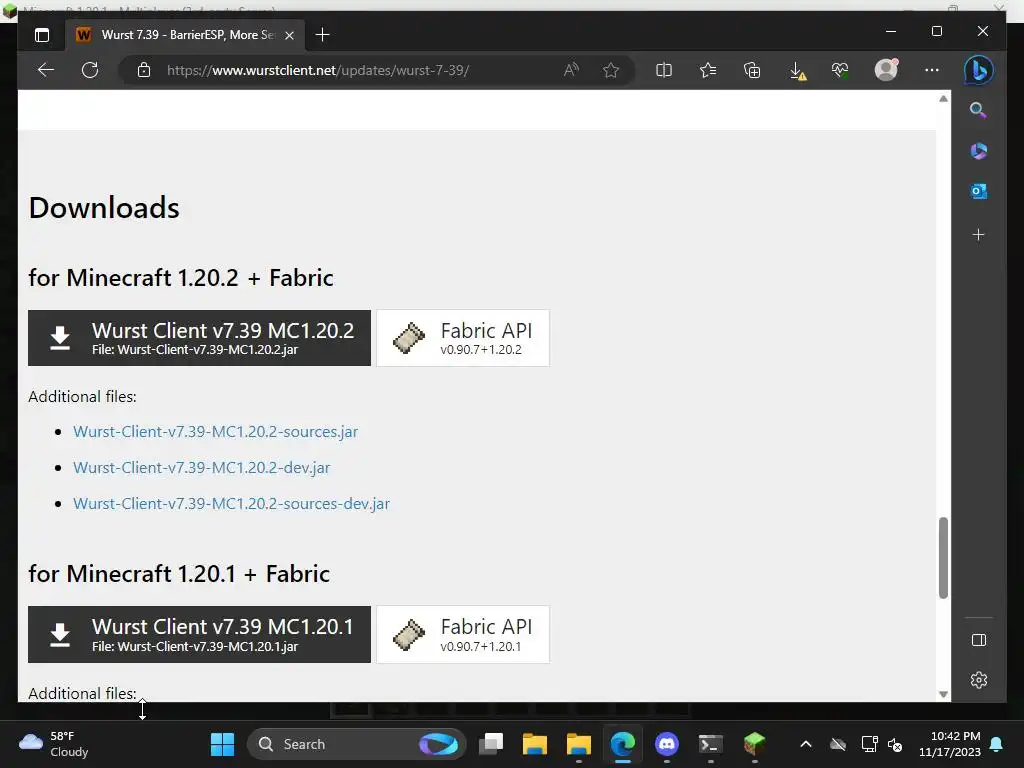Screen dimensions: 1024x768
Task: Open Task View on taskbar
Action: 491,744
